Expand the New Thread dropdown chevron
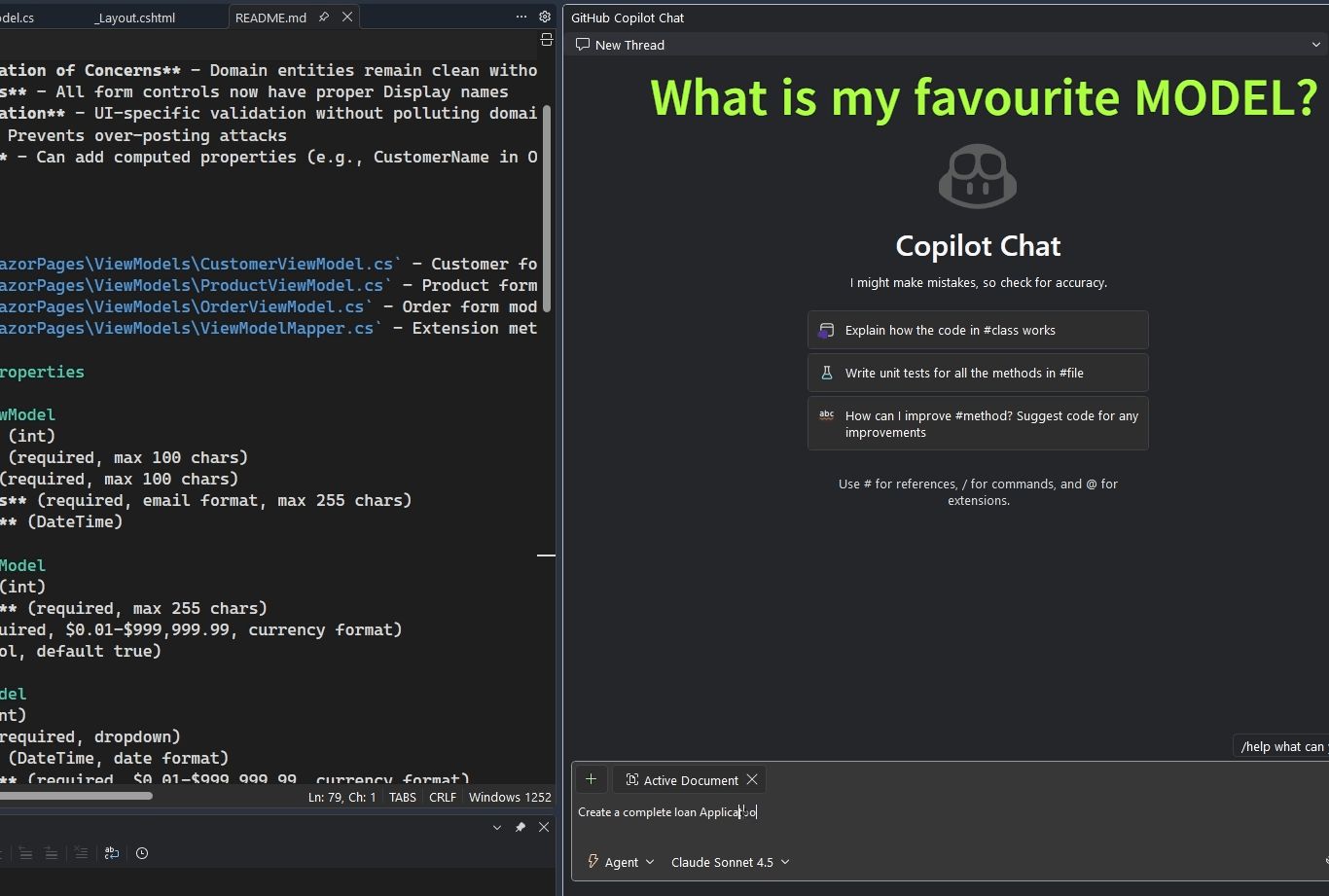This screenshot has height=896, width=1329. [x=1316, y=45]
